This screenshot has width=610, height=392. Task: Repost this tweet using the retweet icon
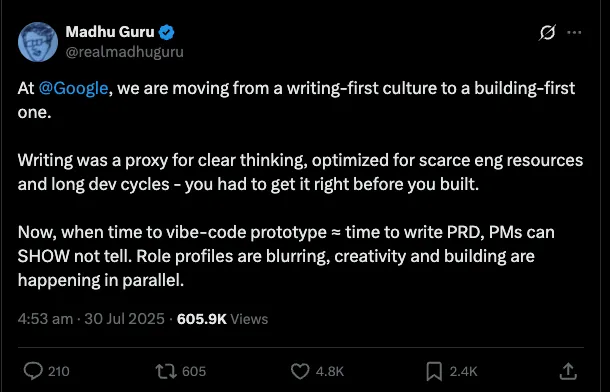166,371
